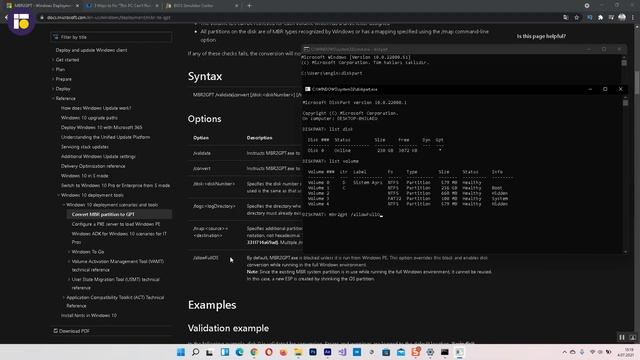The image size is (640, 360).
Task: Open Widgets panel from the taskbar
Action: 225,352
